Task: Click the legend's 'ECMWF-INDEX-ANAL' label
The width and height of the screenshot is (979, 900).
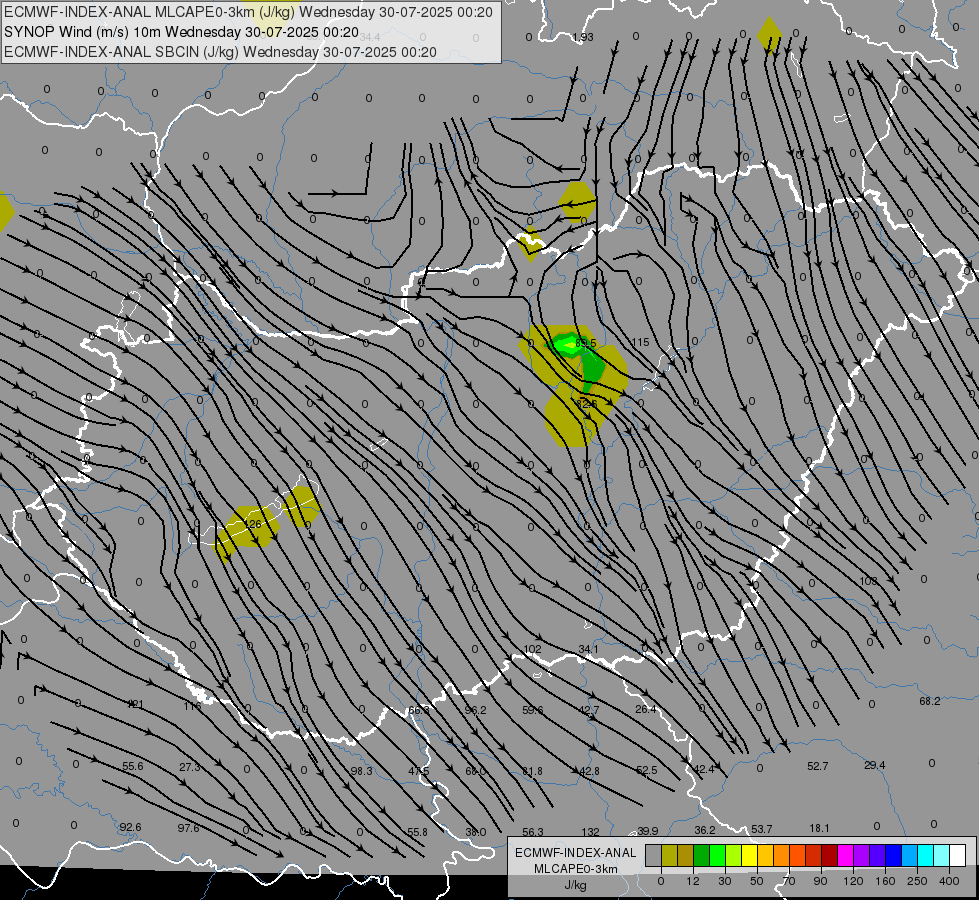Action: click(576, 853)
